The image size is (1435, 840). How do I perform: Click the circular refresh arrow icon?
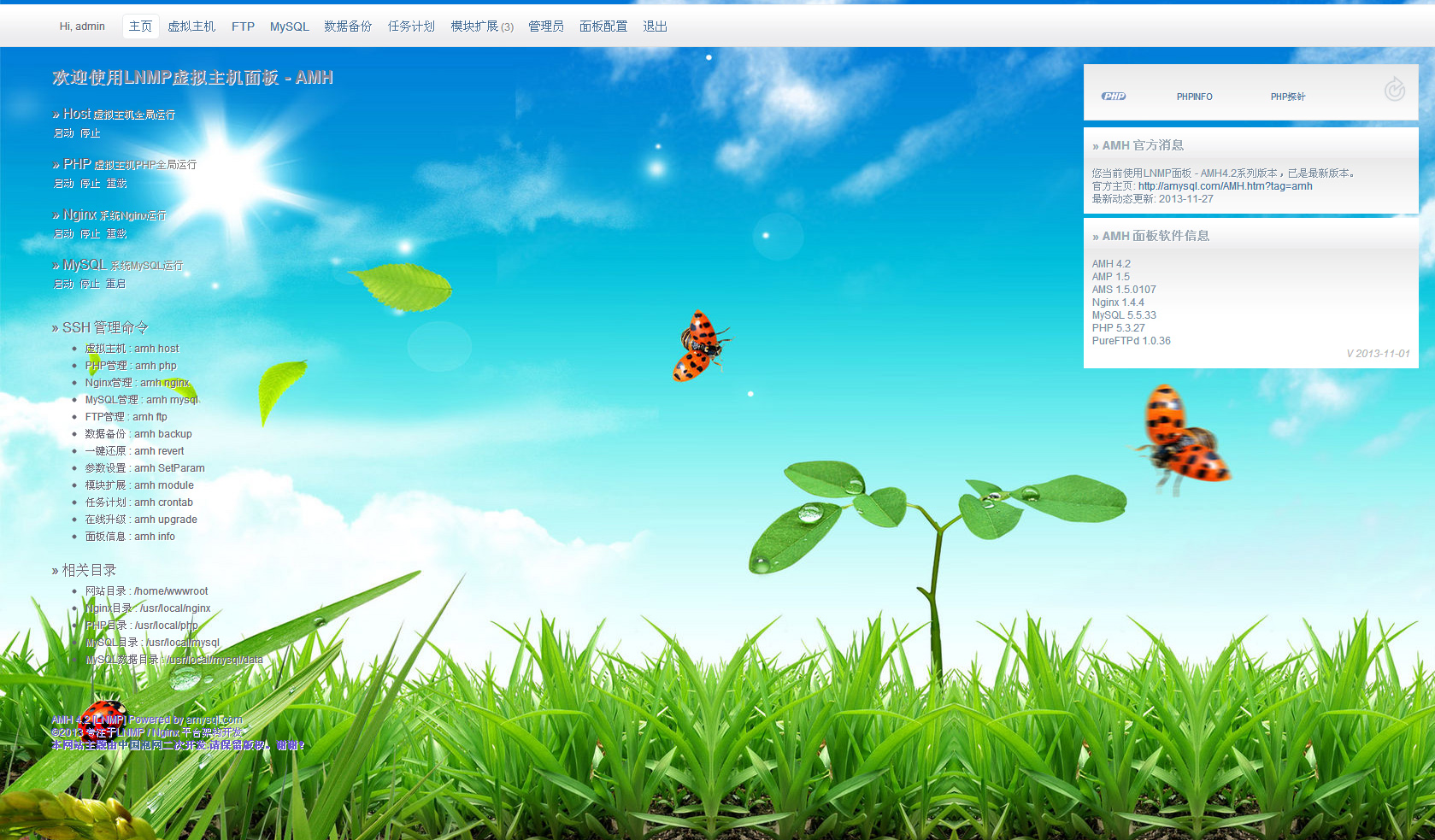1394,89
